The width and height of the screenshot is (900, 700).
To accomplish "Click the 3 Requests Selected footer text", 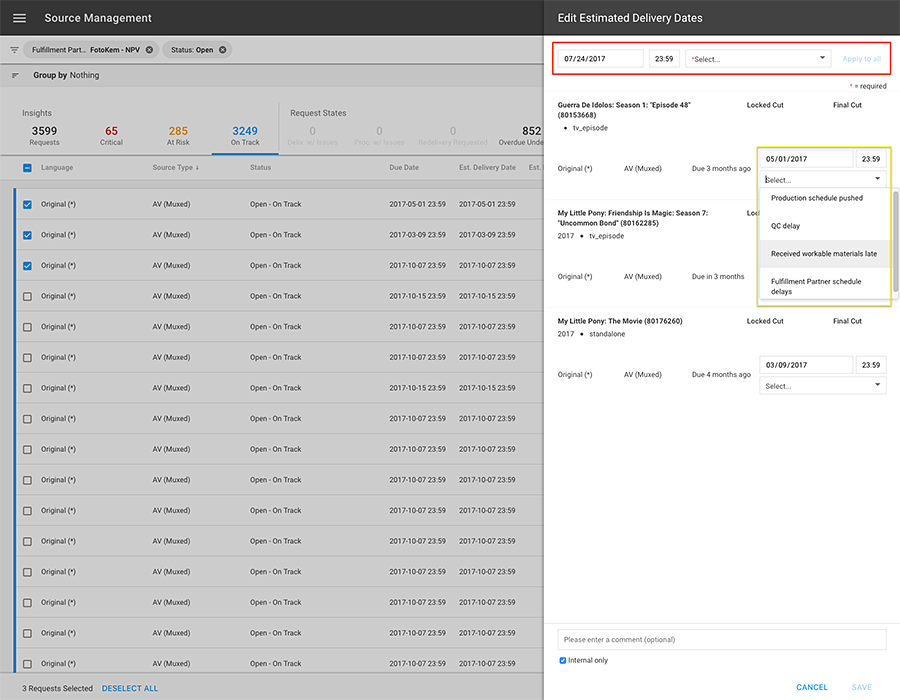I will [57, 688].
